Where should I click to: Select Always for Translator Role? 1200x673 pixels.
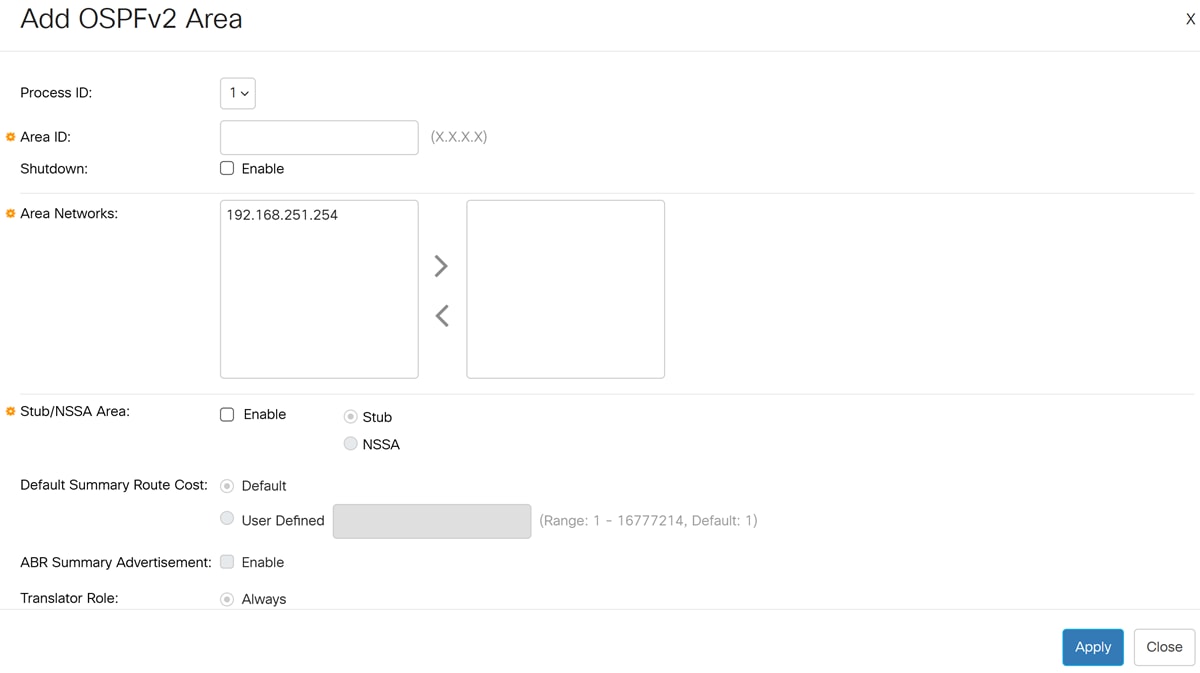point(227,599)
